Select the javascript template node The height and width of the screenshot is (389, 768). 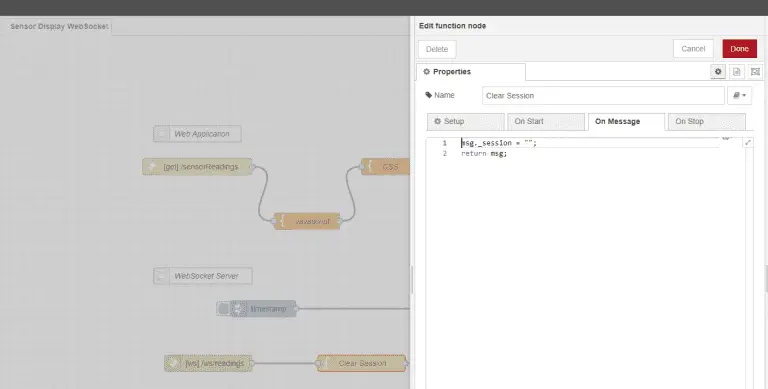pos(307,221)
